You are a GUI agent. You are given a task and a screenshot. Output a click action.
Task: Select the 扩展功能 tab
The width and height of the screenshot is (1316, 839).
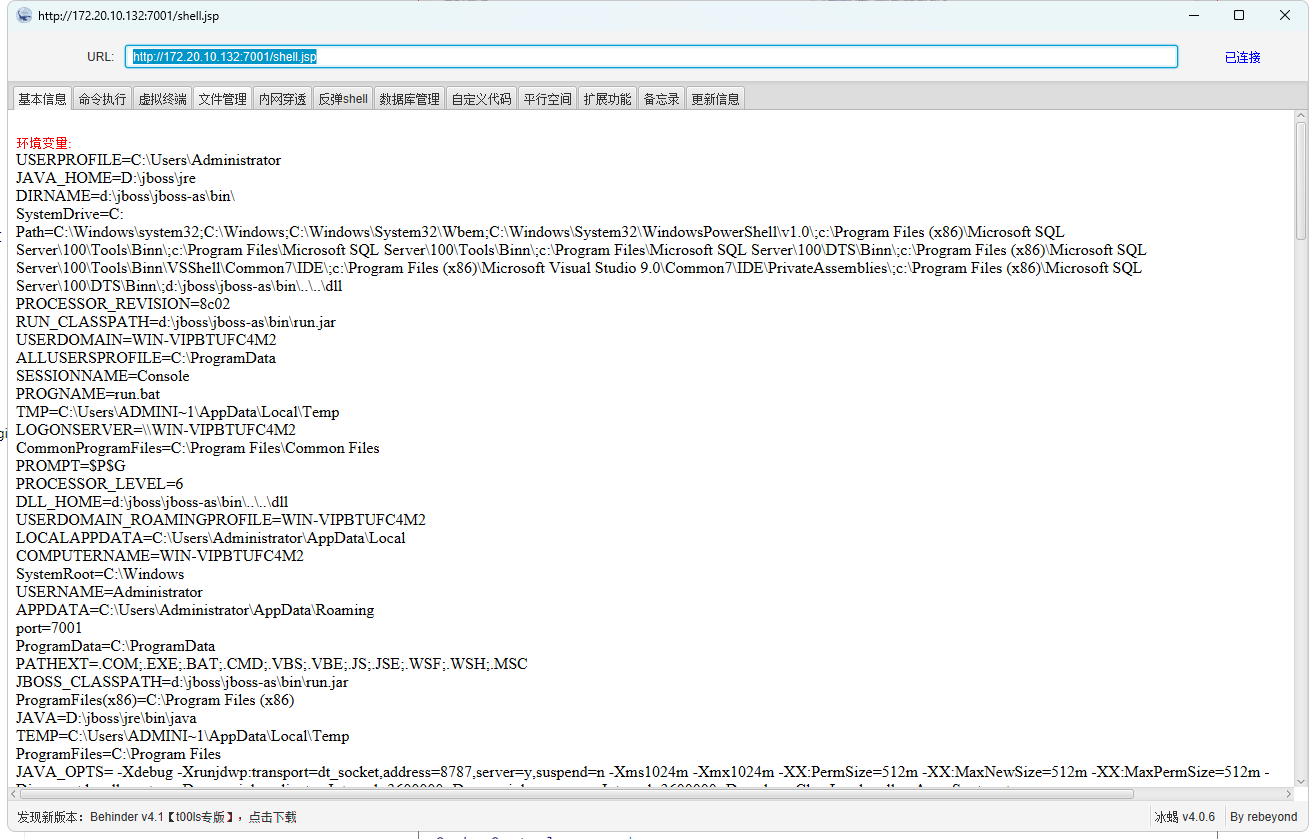[x=607, y=99]
